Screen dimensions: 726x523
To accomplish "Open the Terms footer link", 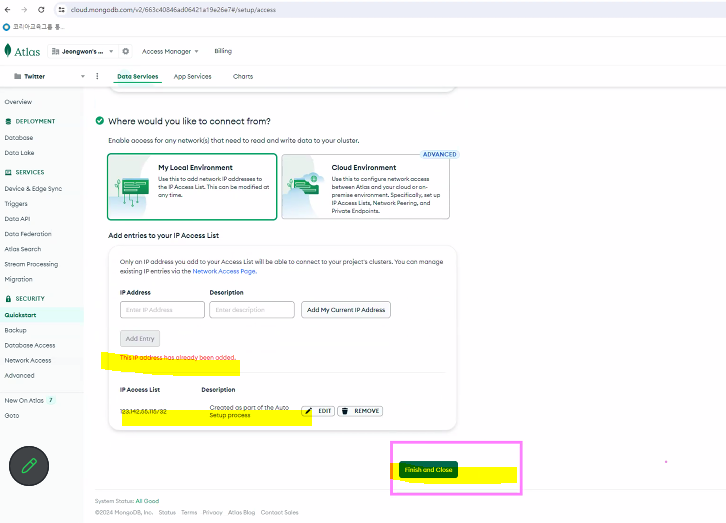I will [x=189, y=513].
